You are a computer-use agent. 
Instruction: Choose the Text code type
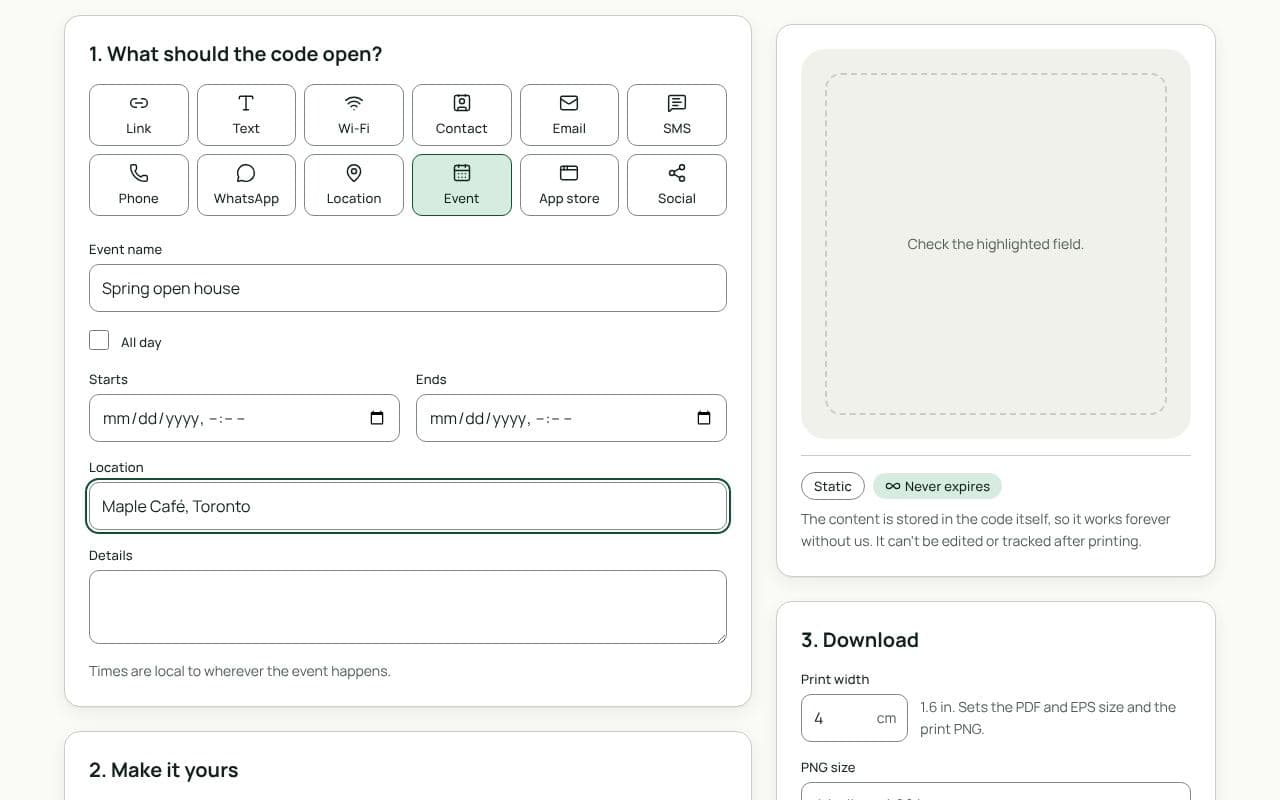click(x=246, y=115)
